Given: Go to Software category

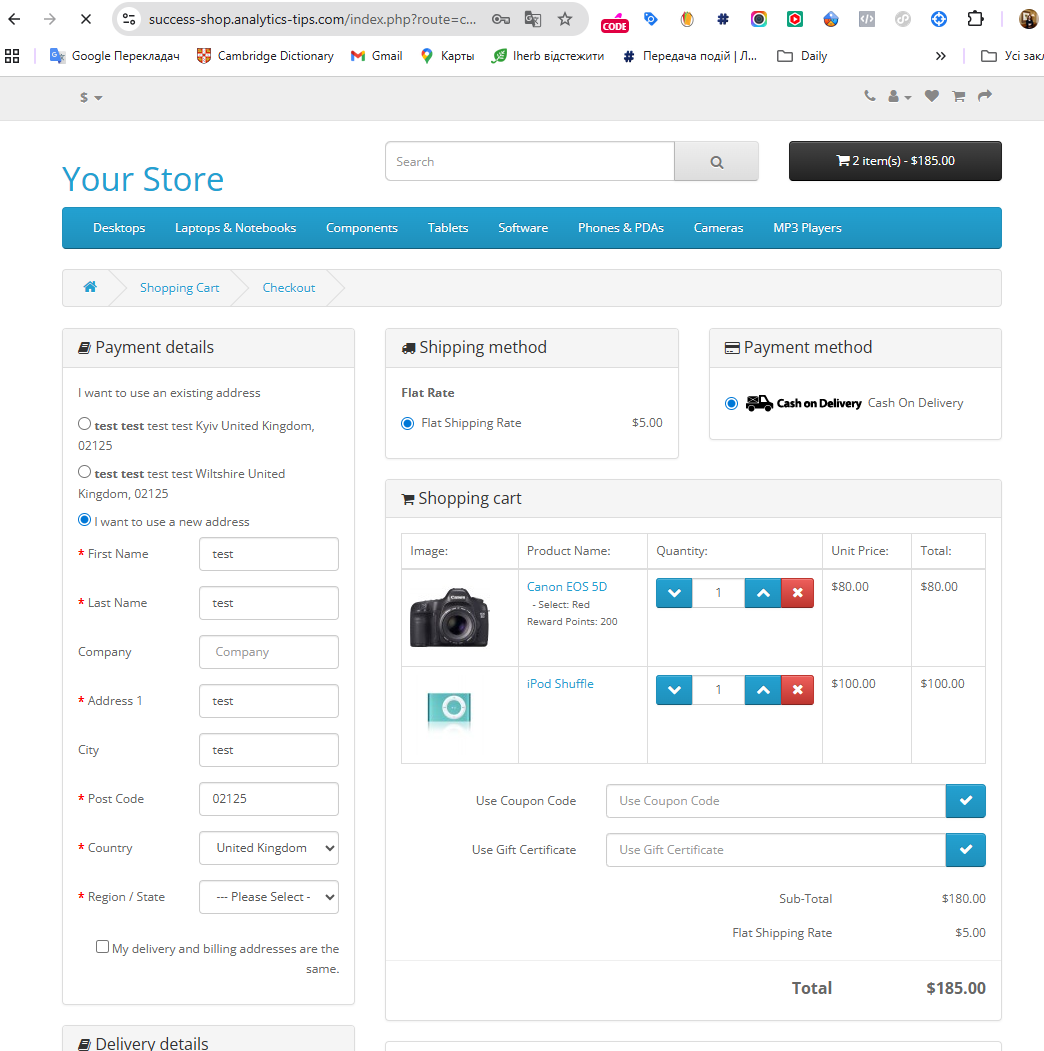Looking at the screenshot, I should click(x=523, y=228).
